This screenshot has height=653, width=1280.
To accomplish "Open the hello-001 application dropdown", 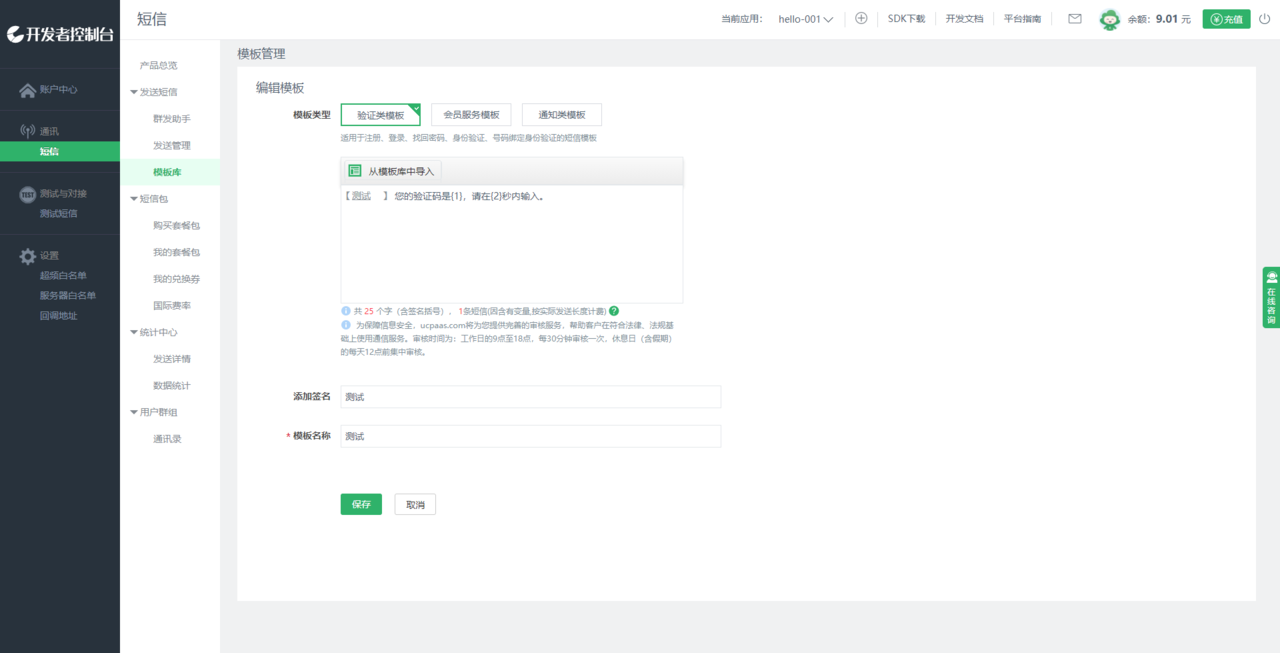I will click(806, 19).
